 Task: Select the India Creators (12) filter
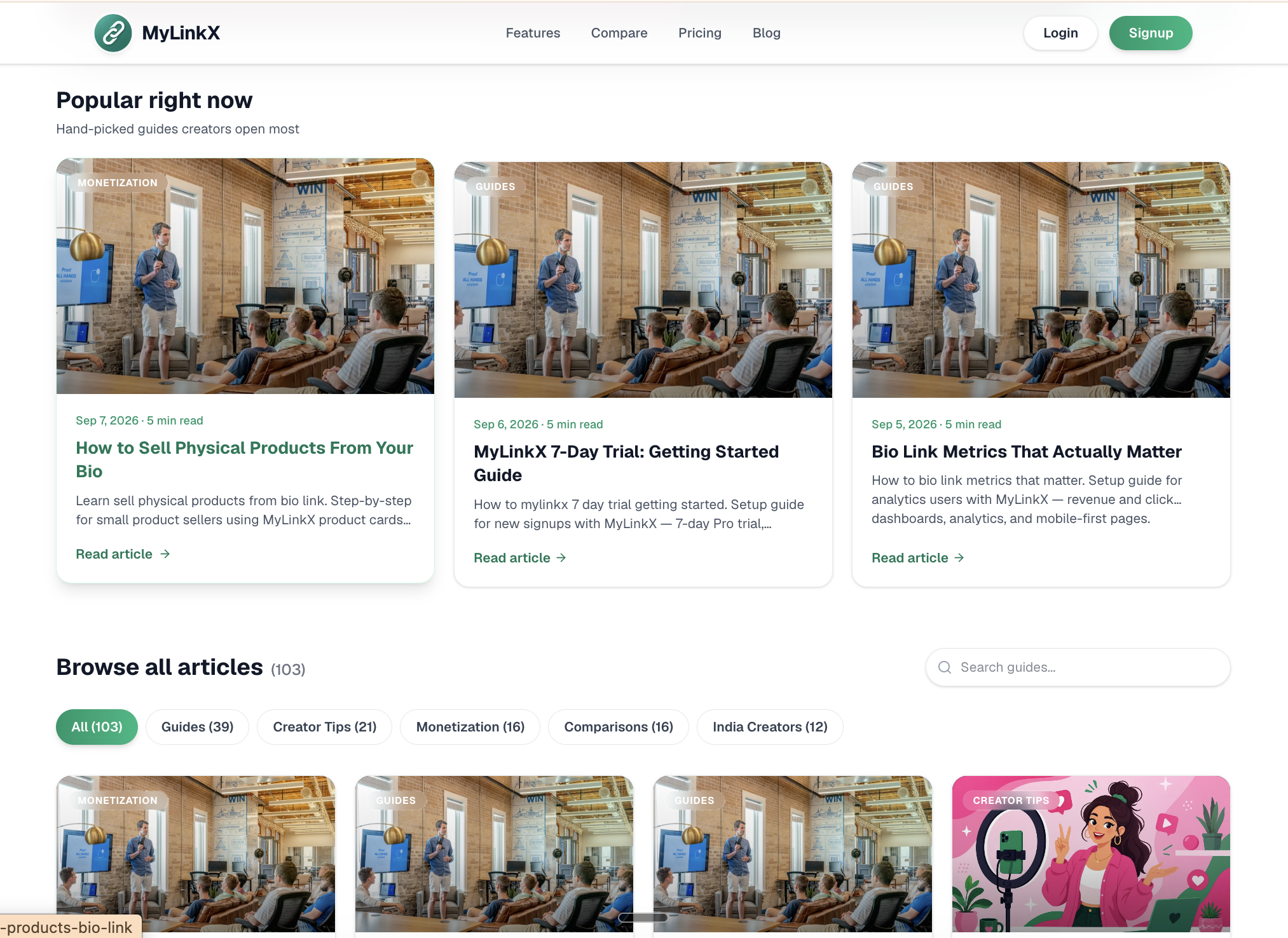[770, 727]
